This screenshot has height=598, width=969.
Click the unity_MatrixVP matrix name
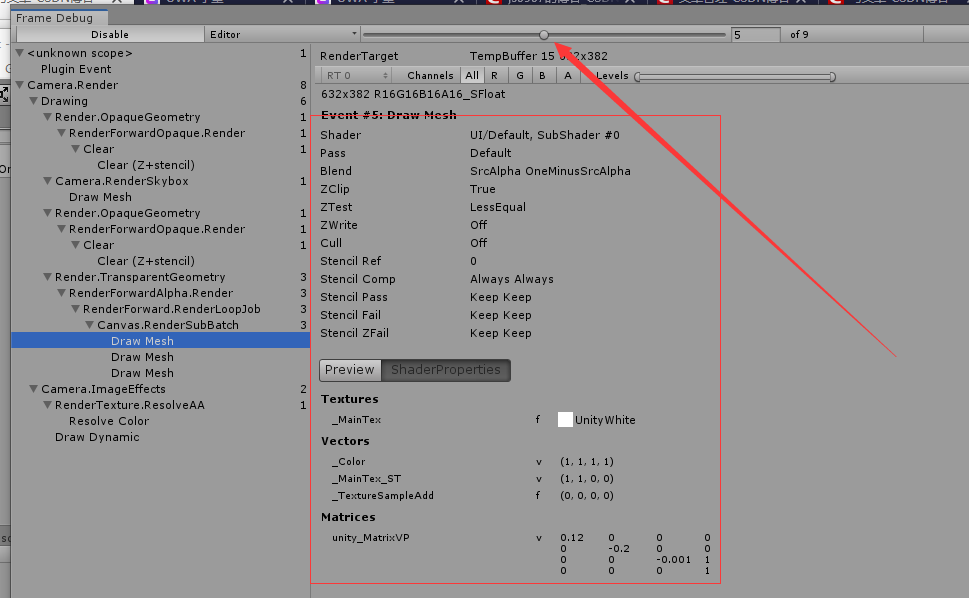point(371,537)
